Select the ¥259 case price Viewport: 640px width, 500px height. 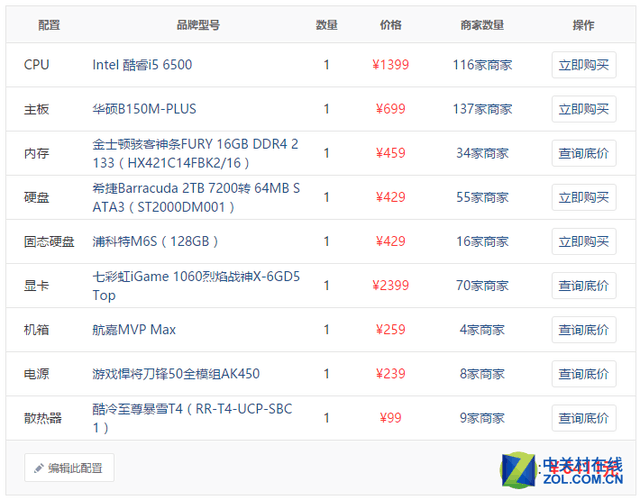point(390,329)
